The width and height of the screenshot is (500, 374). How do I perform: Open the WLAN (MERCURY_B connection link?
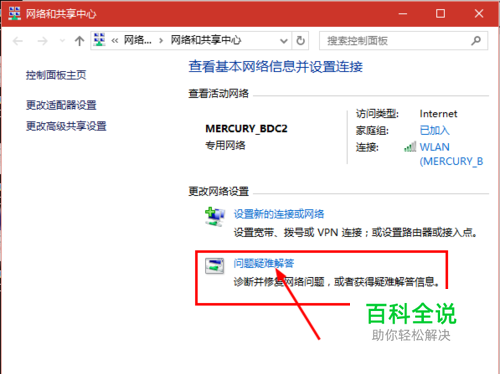point(451,154)
